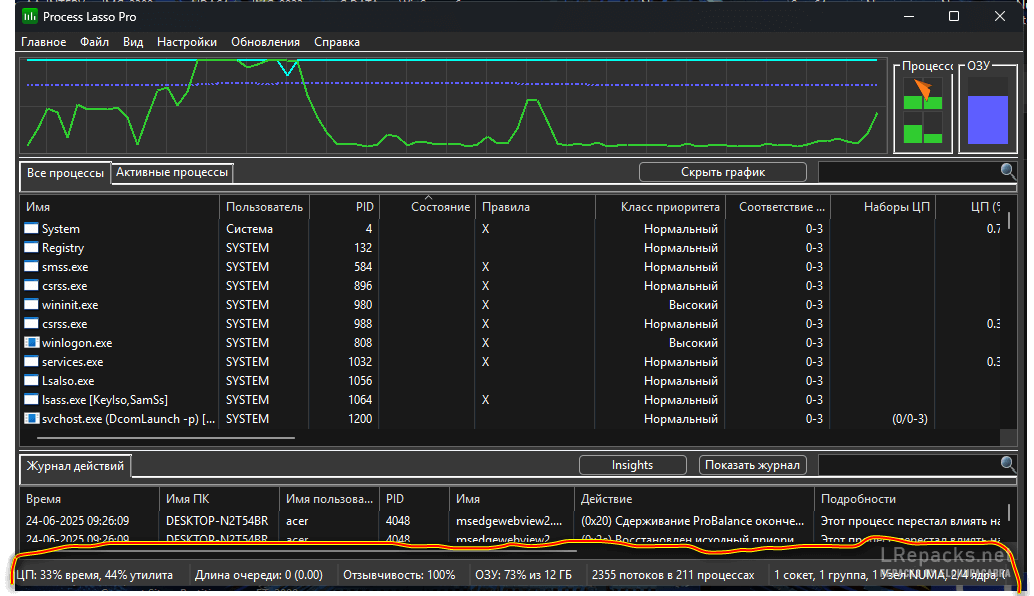The image size is (1034, 596).
Task: Click the Система user cell
Action: (x=249, y=229)
